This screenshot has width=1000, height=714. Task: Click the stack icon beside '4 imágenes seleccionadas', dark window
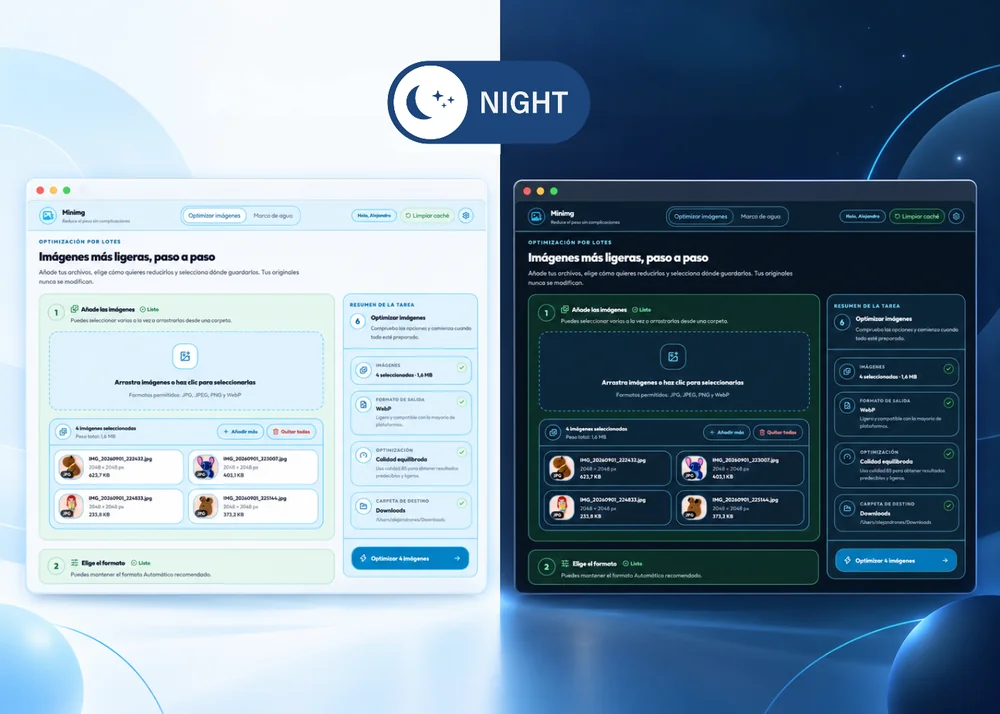pos(553,433)
